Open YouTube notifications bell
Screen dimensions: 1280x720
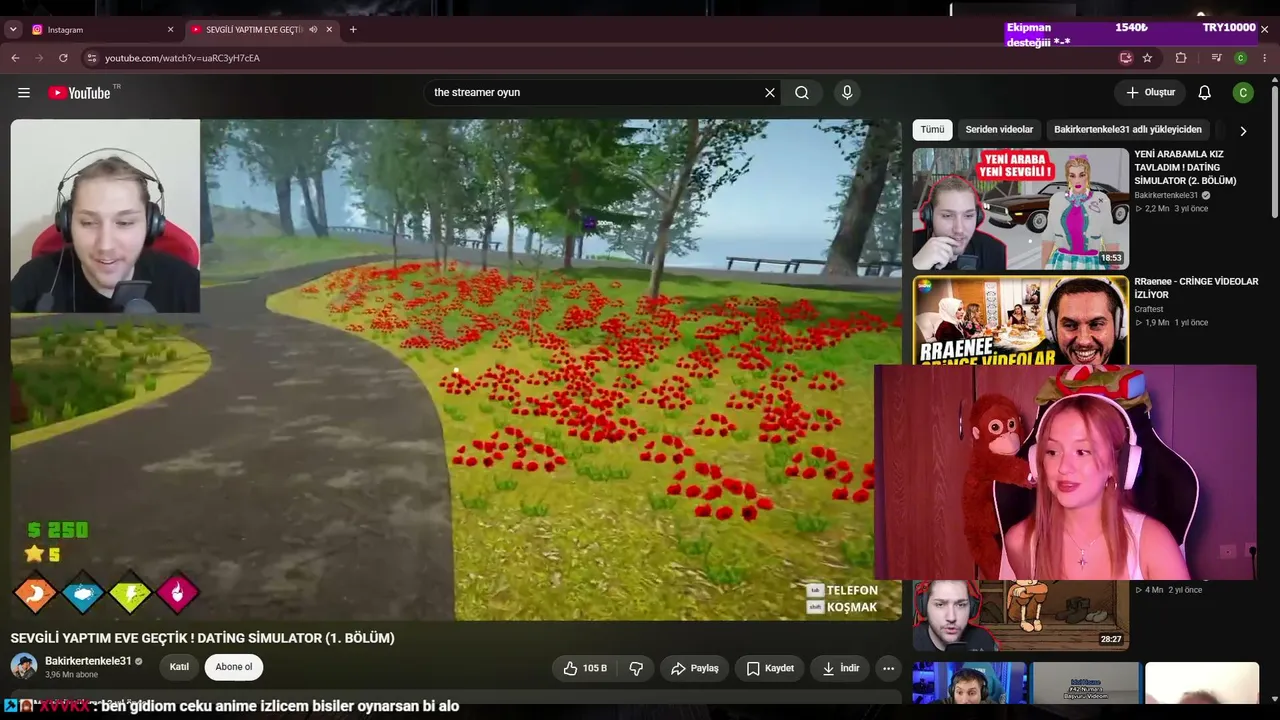tap(1205, 93)
